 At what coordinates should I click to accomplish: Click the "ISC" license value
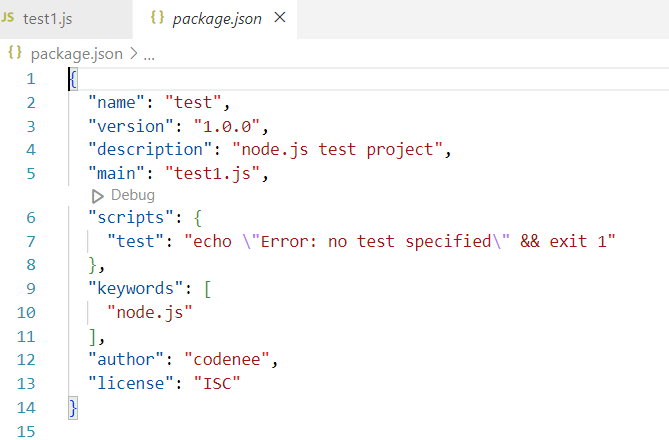click(217, 383)
